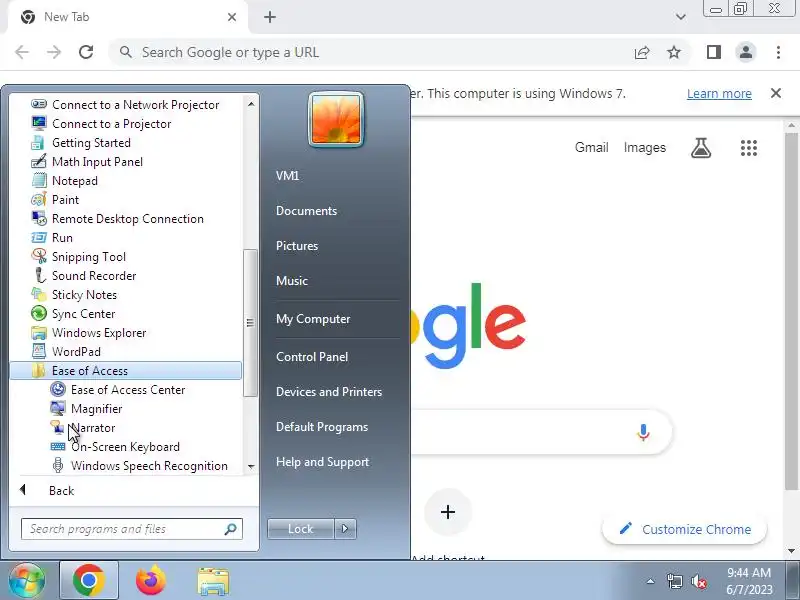Open Default Programs

[321, 427]
